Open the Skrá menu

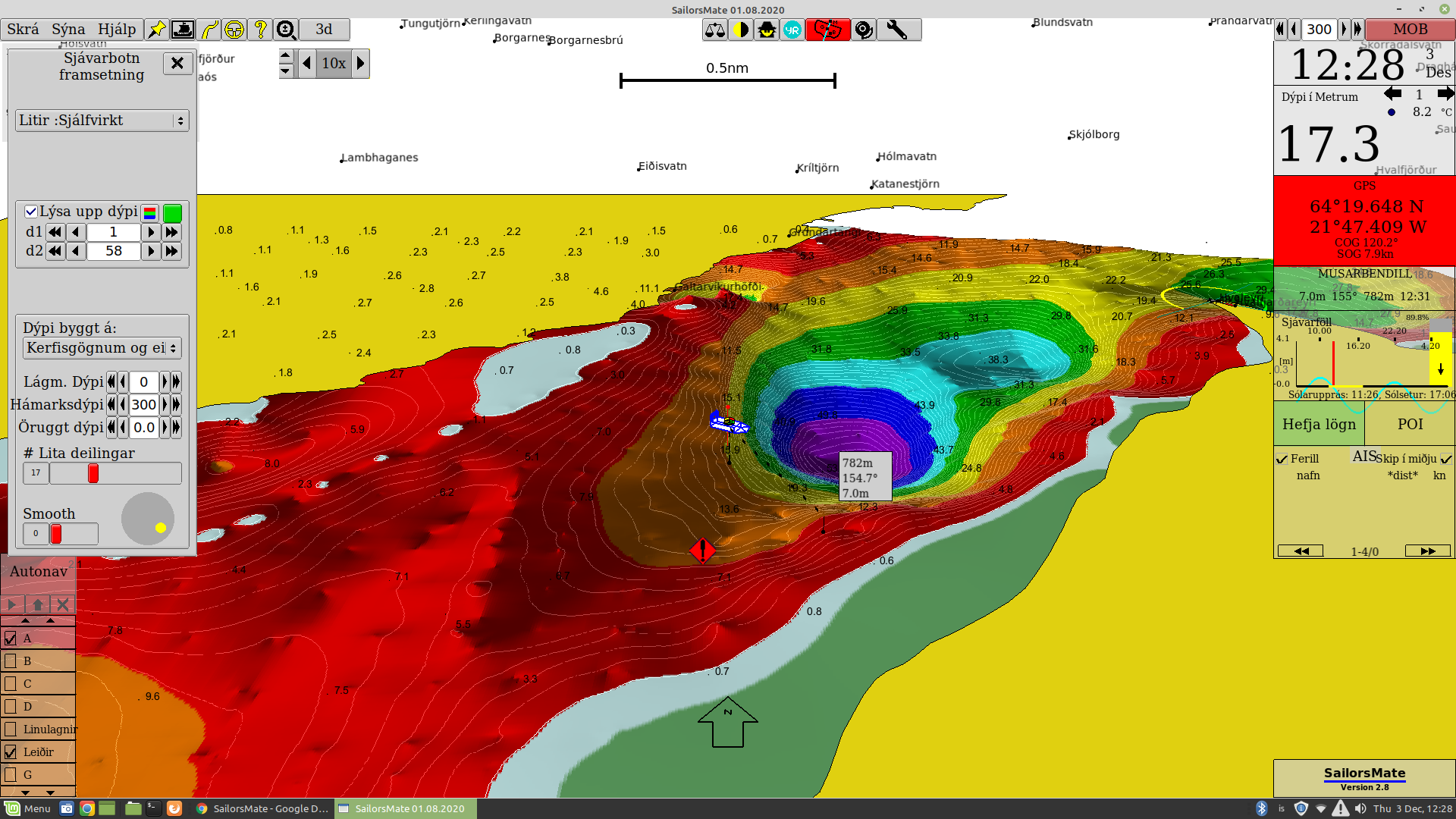point(23,29)
